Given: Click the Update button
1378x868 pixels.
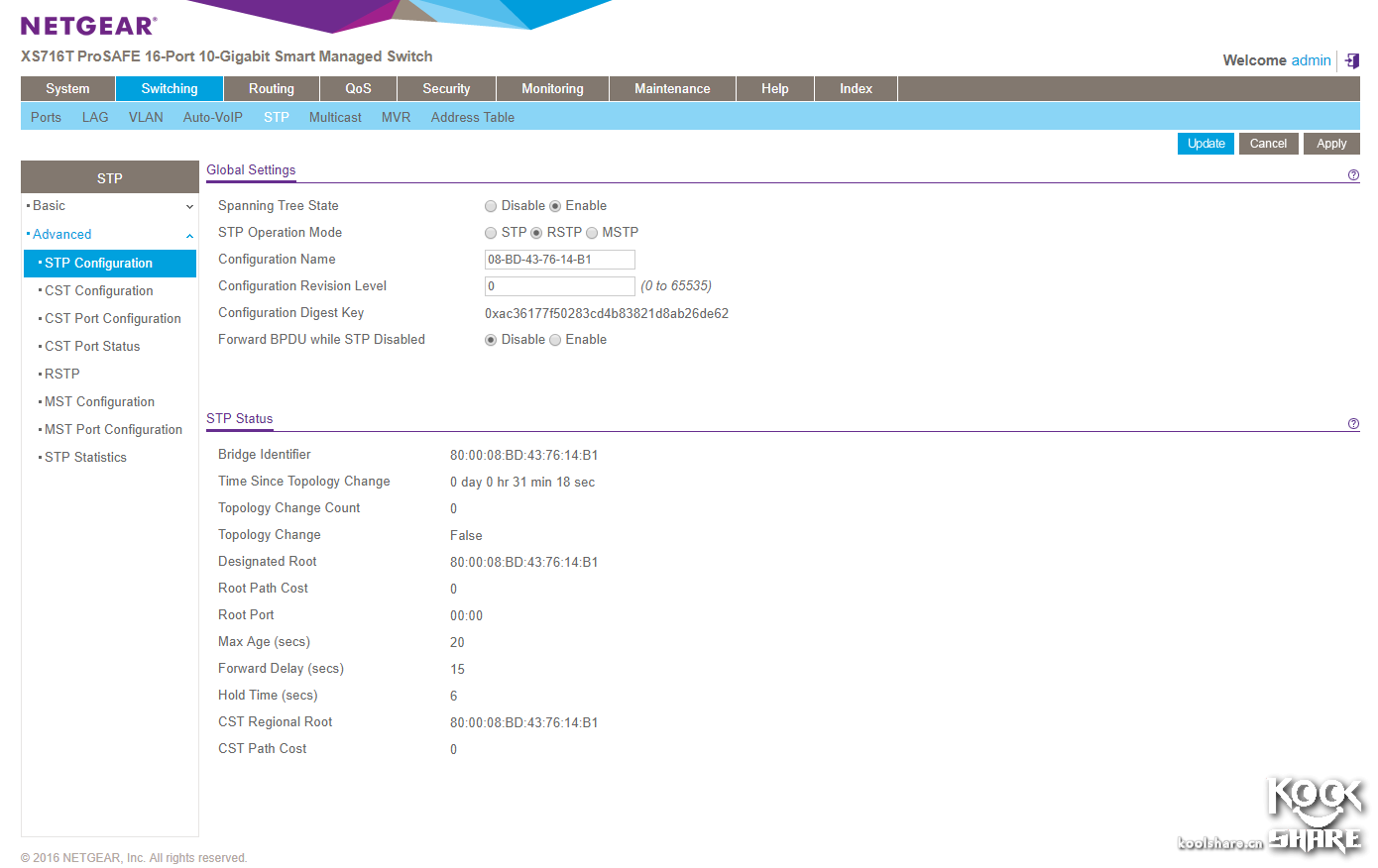Looking at the screenshot, I should pos(1206,144).
